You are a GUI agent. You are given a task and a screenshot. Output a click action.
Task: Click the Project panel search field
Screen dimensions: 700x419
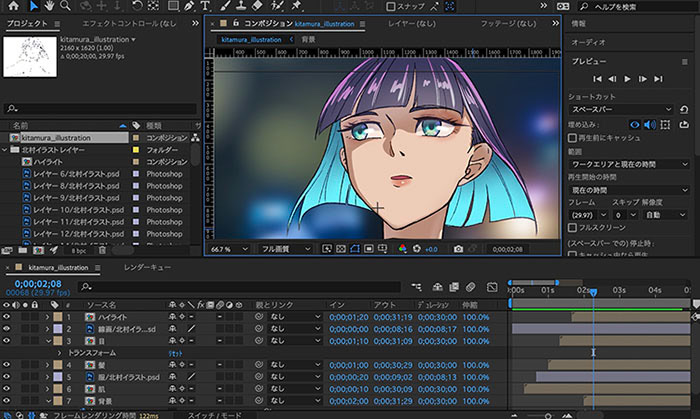pos(100,108)
